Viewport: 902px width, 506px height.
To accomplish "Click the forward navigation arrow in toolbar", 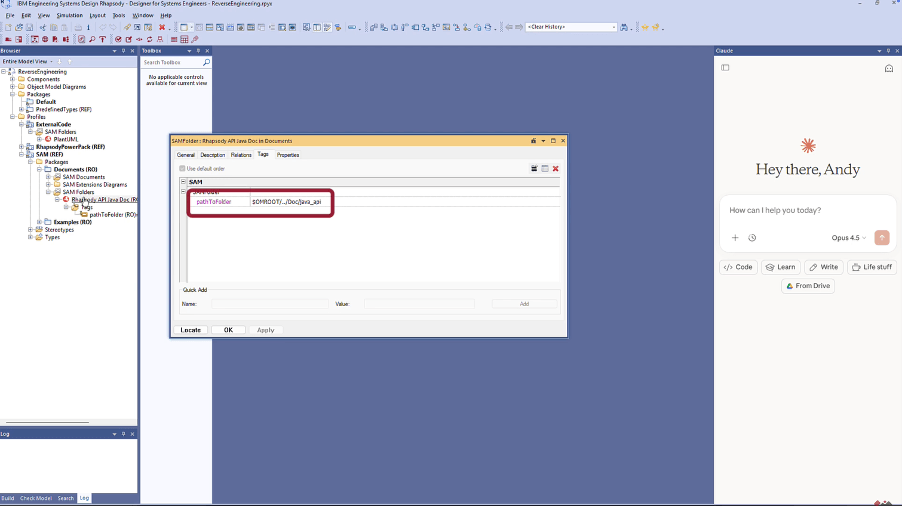I will [519, 27].
